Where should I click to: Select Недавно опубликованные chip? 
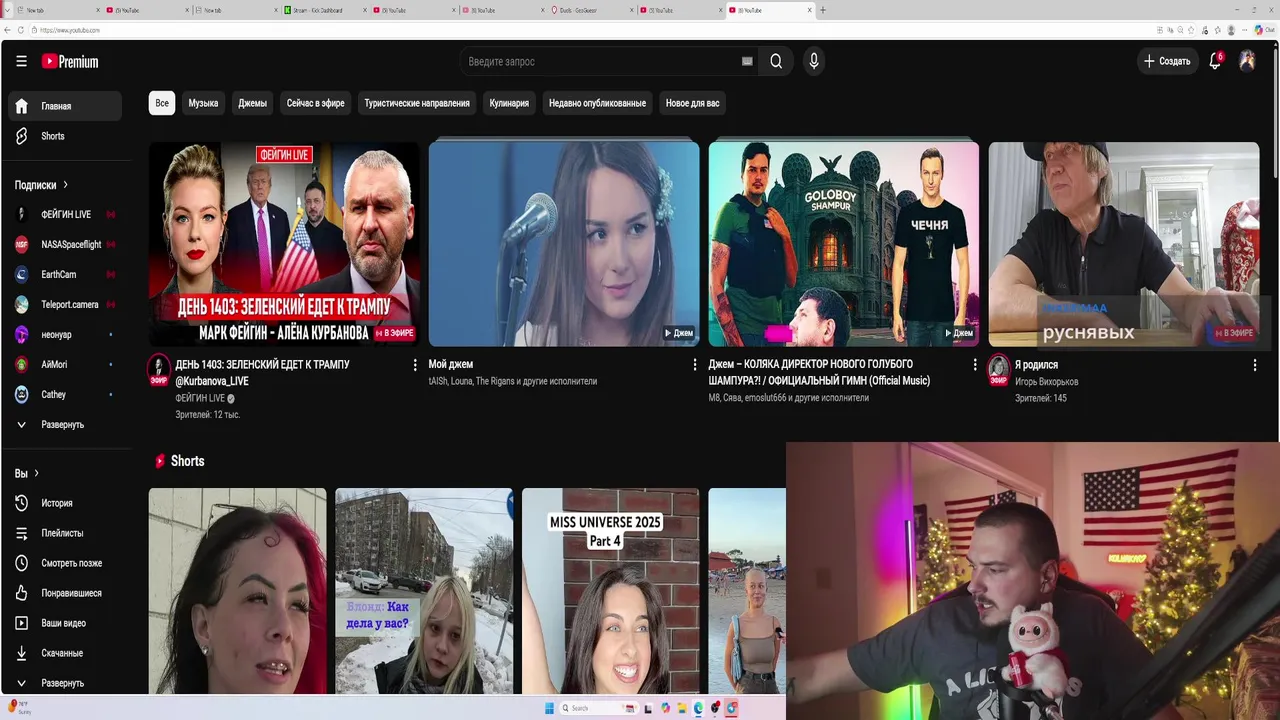[x=597, y=103]
